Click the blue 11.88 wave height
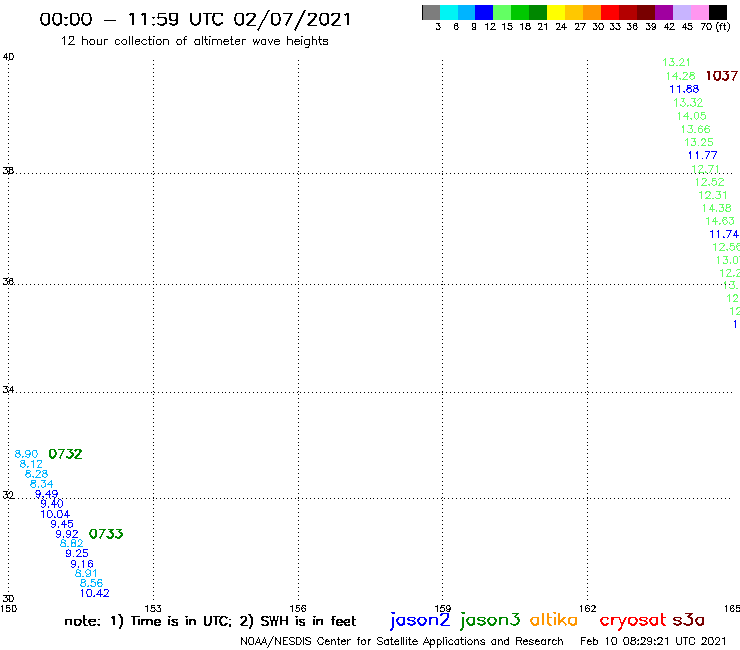Viewport: 740px width, 650px height. (x=684, y=89)
